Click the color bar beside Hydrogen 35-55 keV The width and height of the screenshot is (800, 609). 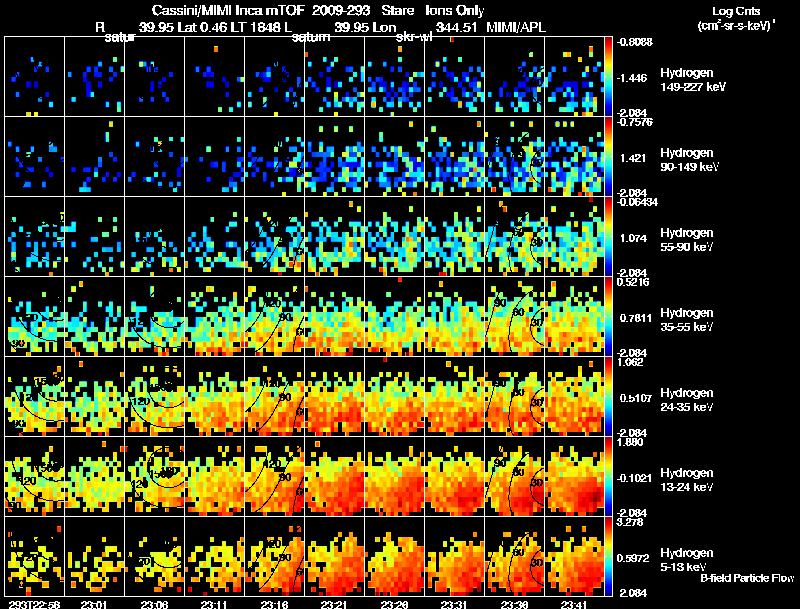click(608, 317)
